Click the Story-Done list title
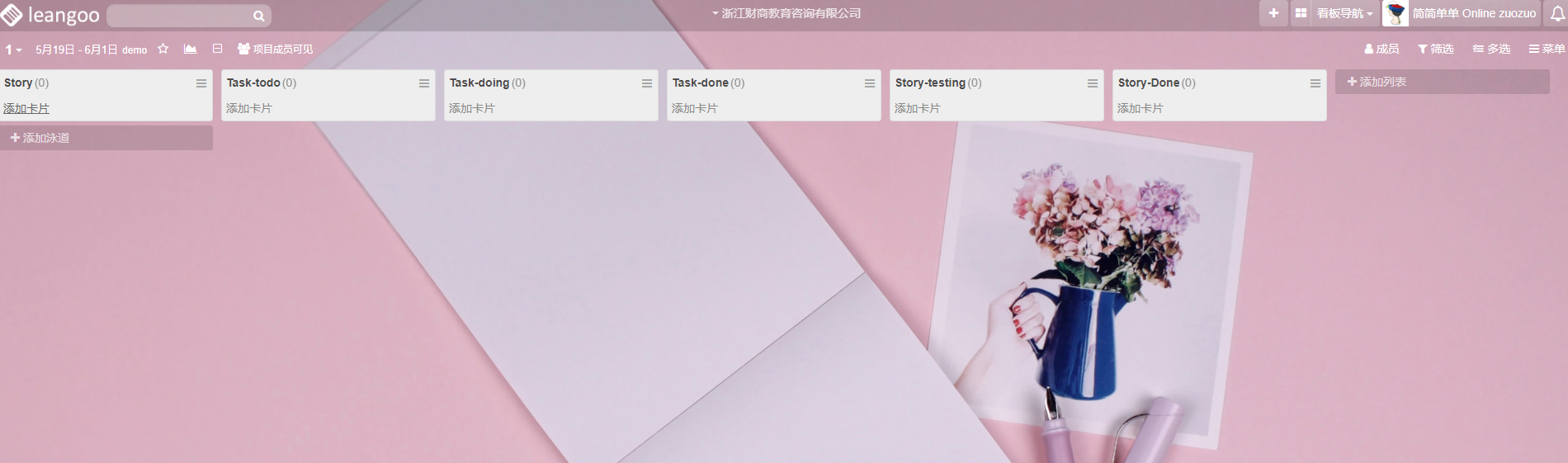This screenshot has width=1568, height=463. pos(1149,83)
